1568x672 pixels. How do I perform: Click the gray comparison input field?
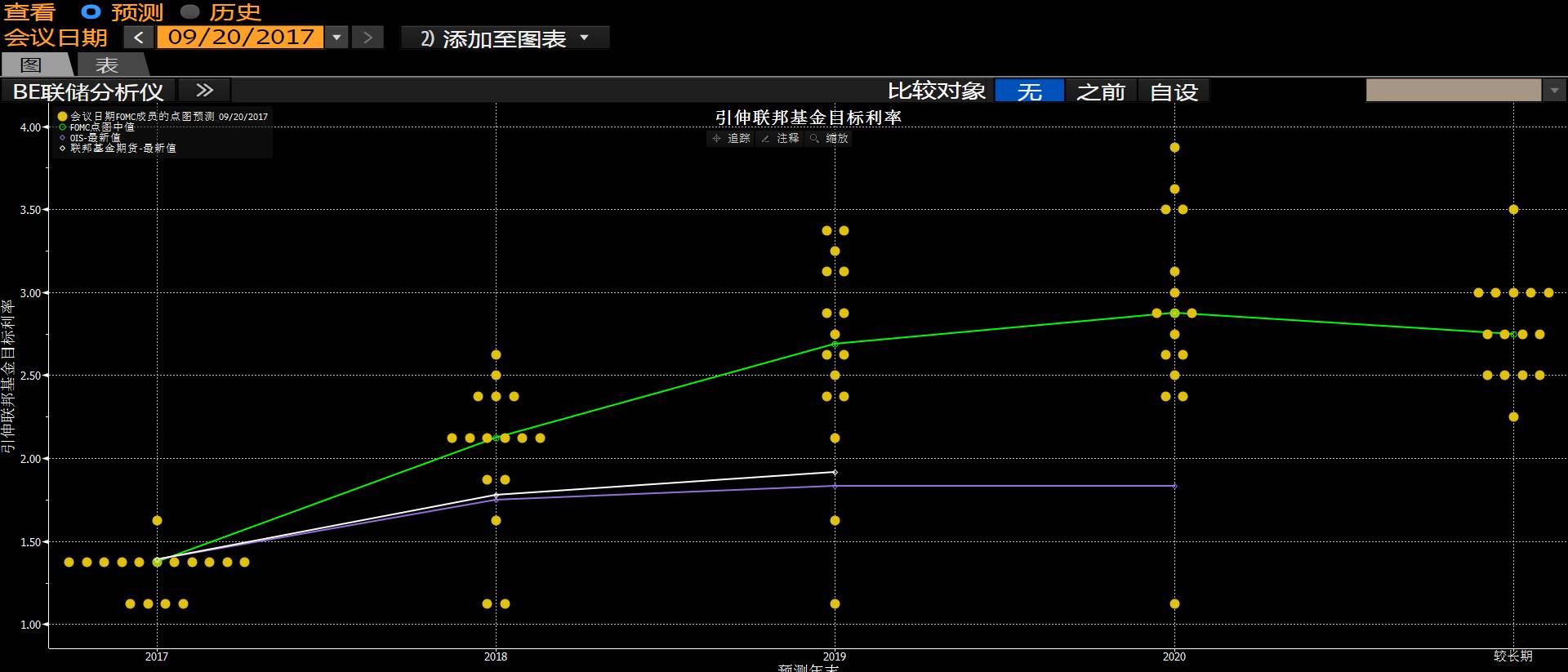1453,91
